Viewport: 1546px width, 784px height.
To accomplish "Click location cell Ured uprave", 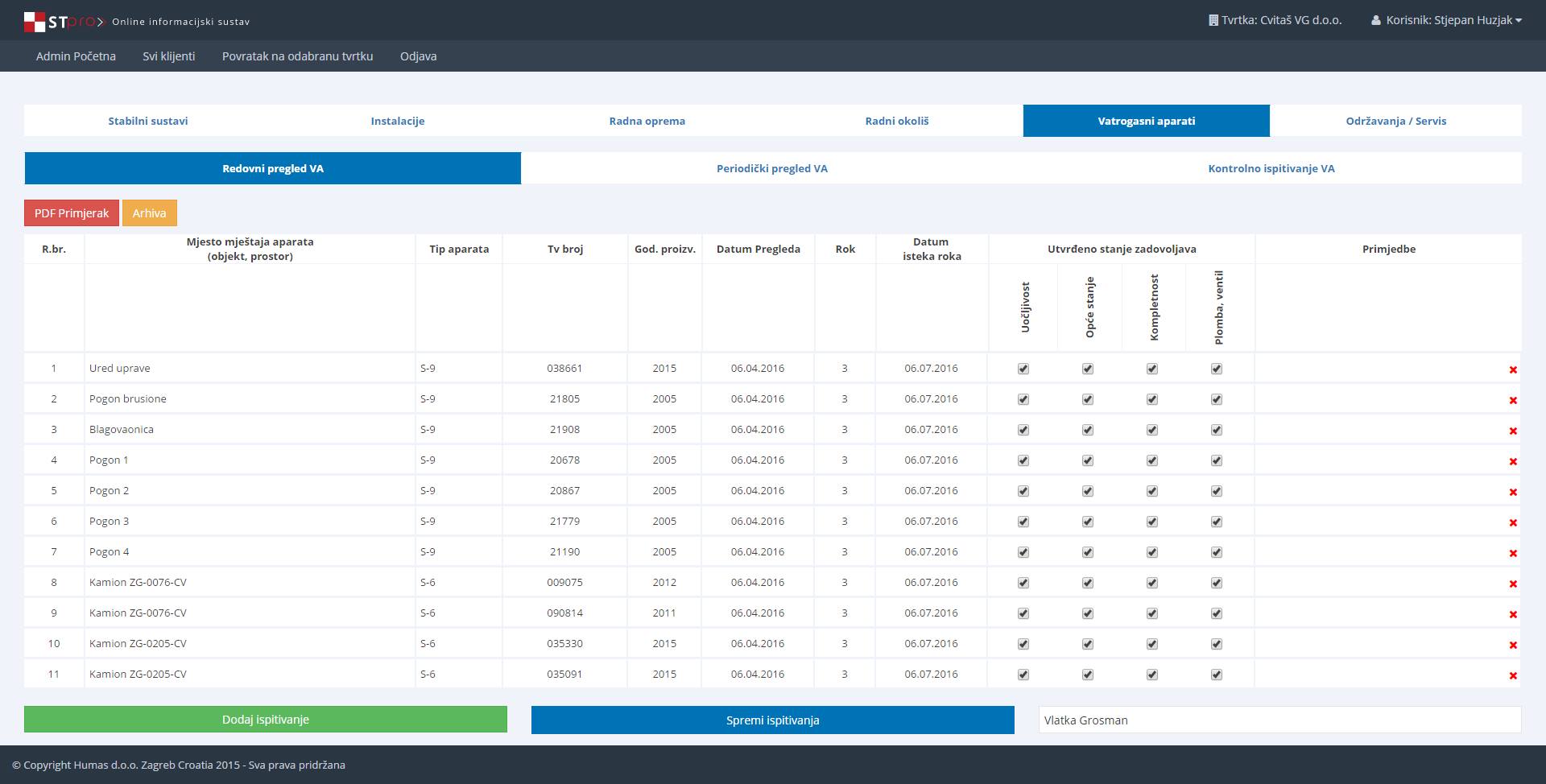I will pos(250,369).
